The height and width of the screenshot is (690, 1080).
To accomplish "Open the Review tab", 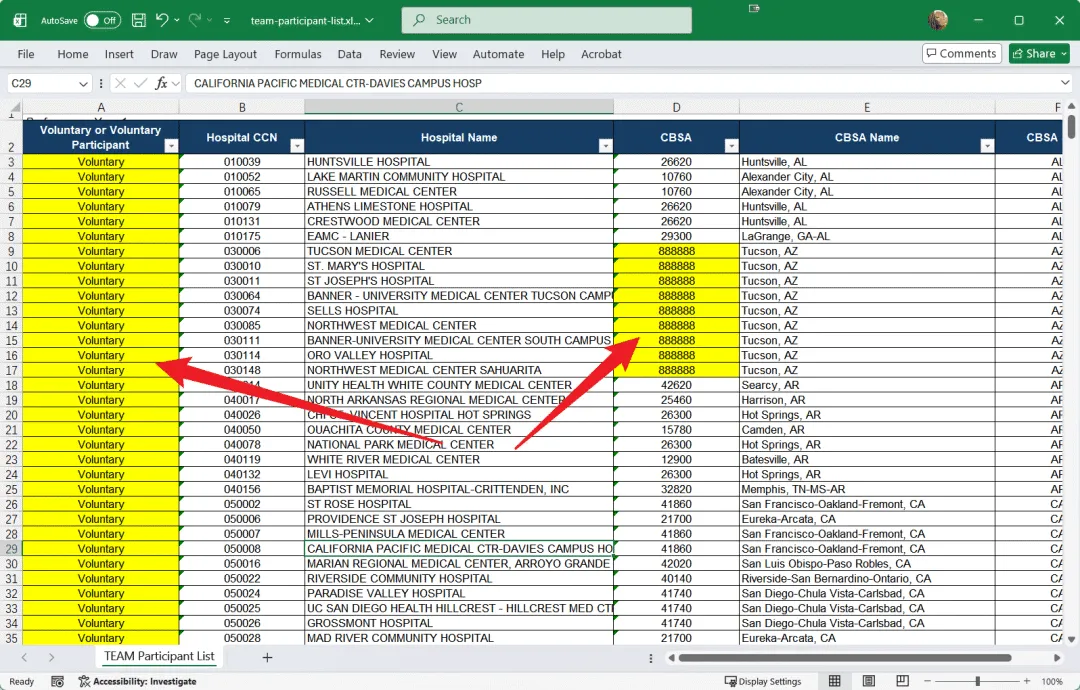I will point(397,54).
